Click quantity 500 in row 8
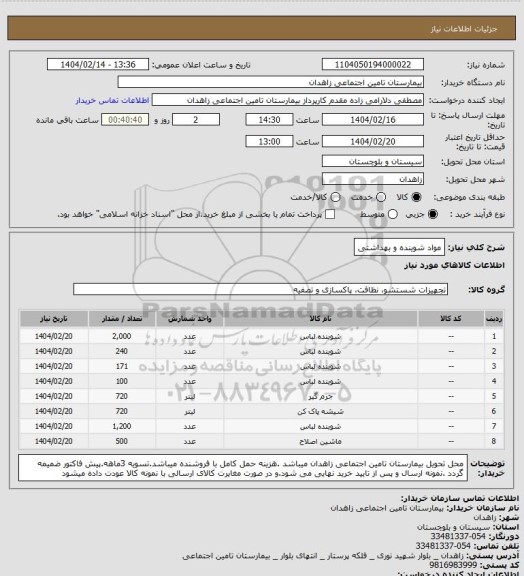The width and height of the screenshot is (524, 576). point(122,442)
